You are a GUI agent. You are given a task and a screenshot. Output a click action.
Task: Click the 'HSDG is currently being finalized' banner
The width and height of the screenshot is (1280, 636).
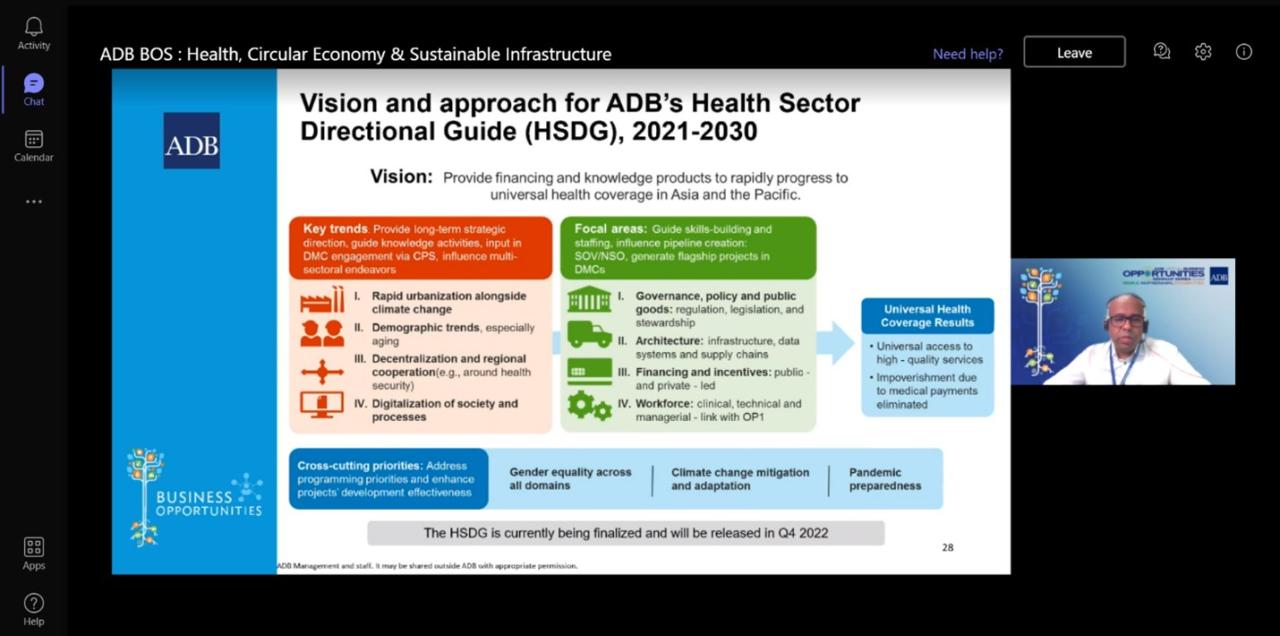pos(626,533)
